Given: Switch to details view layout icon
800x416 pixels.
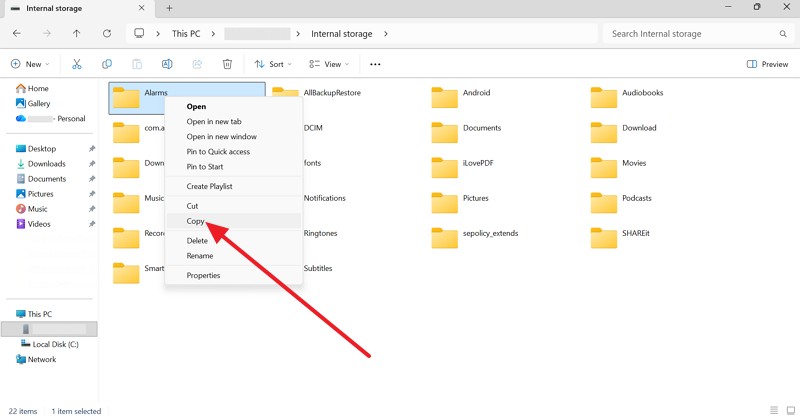Looking at the screenshot, I should coord(772,410).
